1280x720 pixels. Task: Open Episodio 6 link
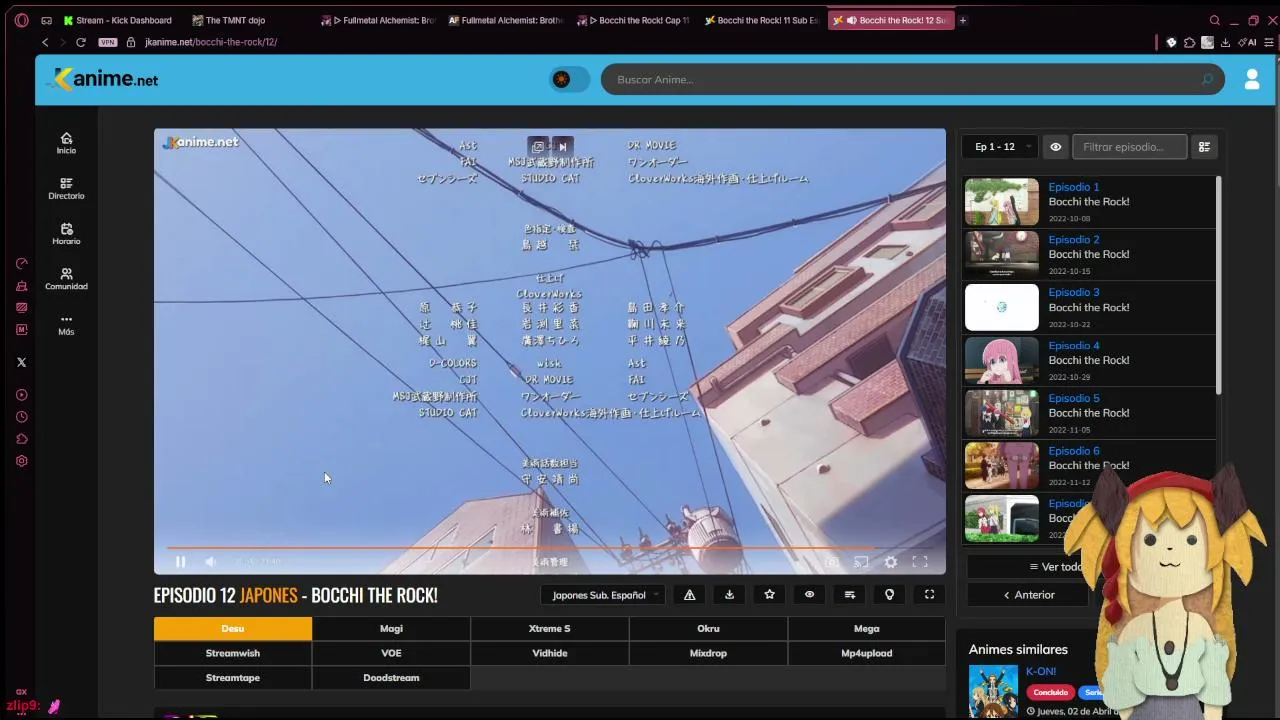point(1073,451)
